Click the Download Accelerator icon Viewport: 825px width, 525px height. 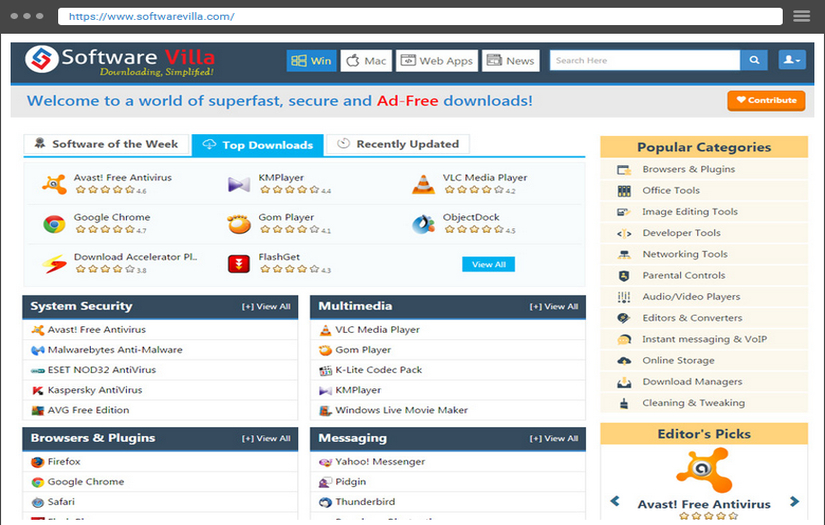[x=54, y=264]
